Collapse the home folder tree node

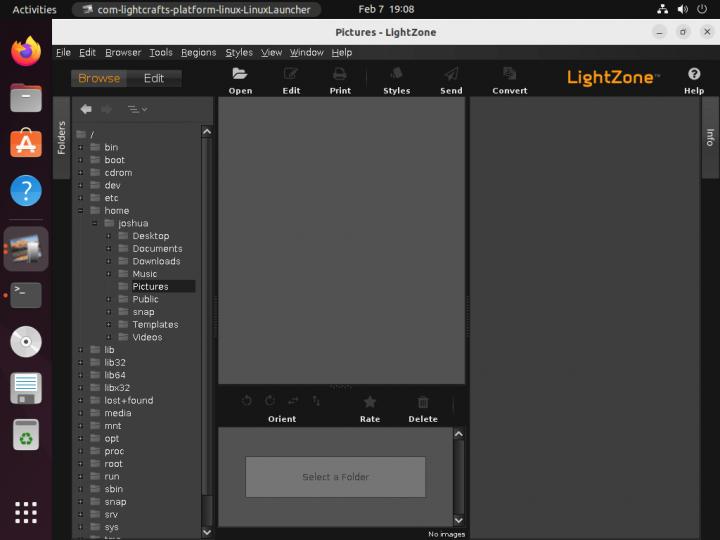(x=81, y=211)
